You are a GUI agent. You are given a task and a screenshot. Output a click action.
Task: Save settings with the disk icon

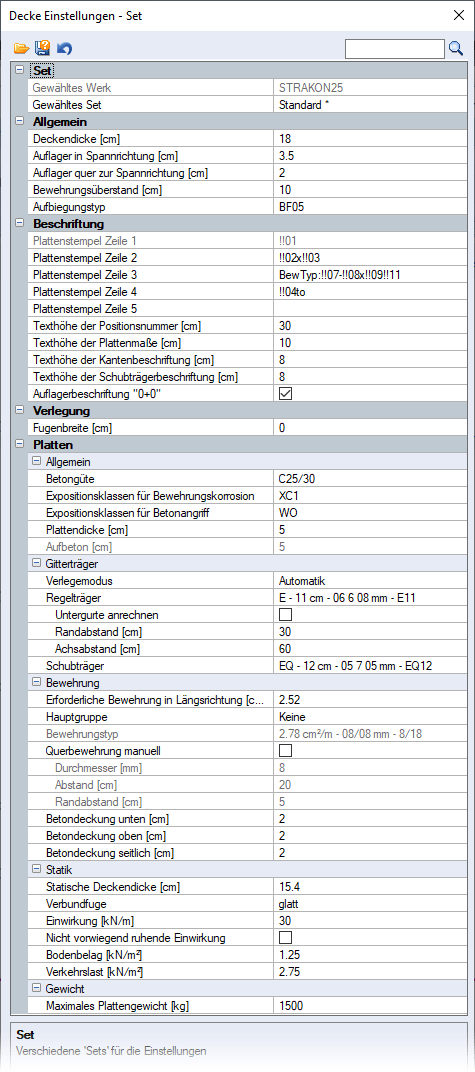(43, 48)
